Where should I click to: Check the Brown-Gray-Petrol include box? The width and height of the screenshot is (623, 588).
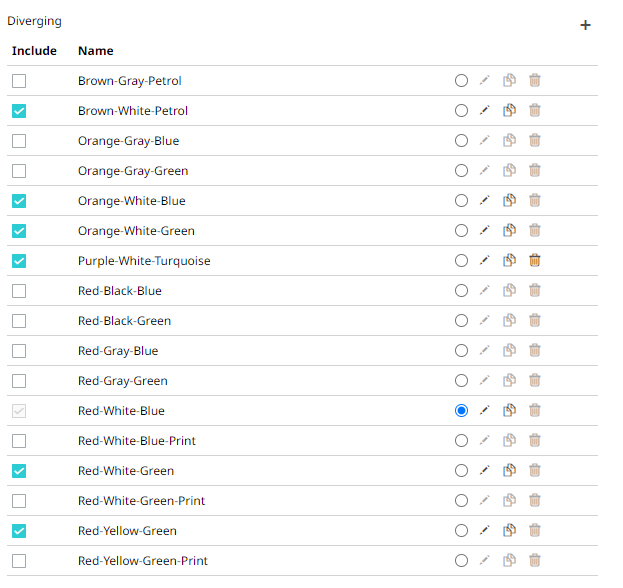pyautogui.click(x=19, y=81)
